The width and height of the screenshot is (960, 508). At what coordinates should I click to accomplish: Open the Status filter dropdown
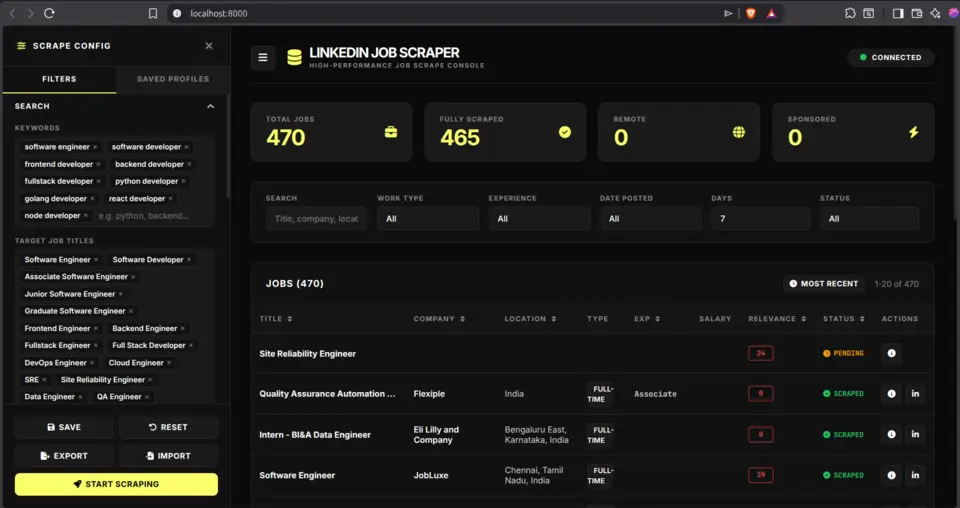point(869,219)
